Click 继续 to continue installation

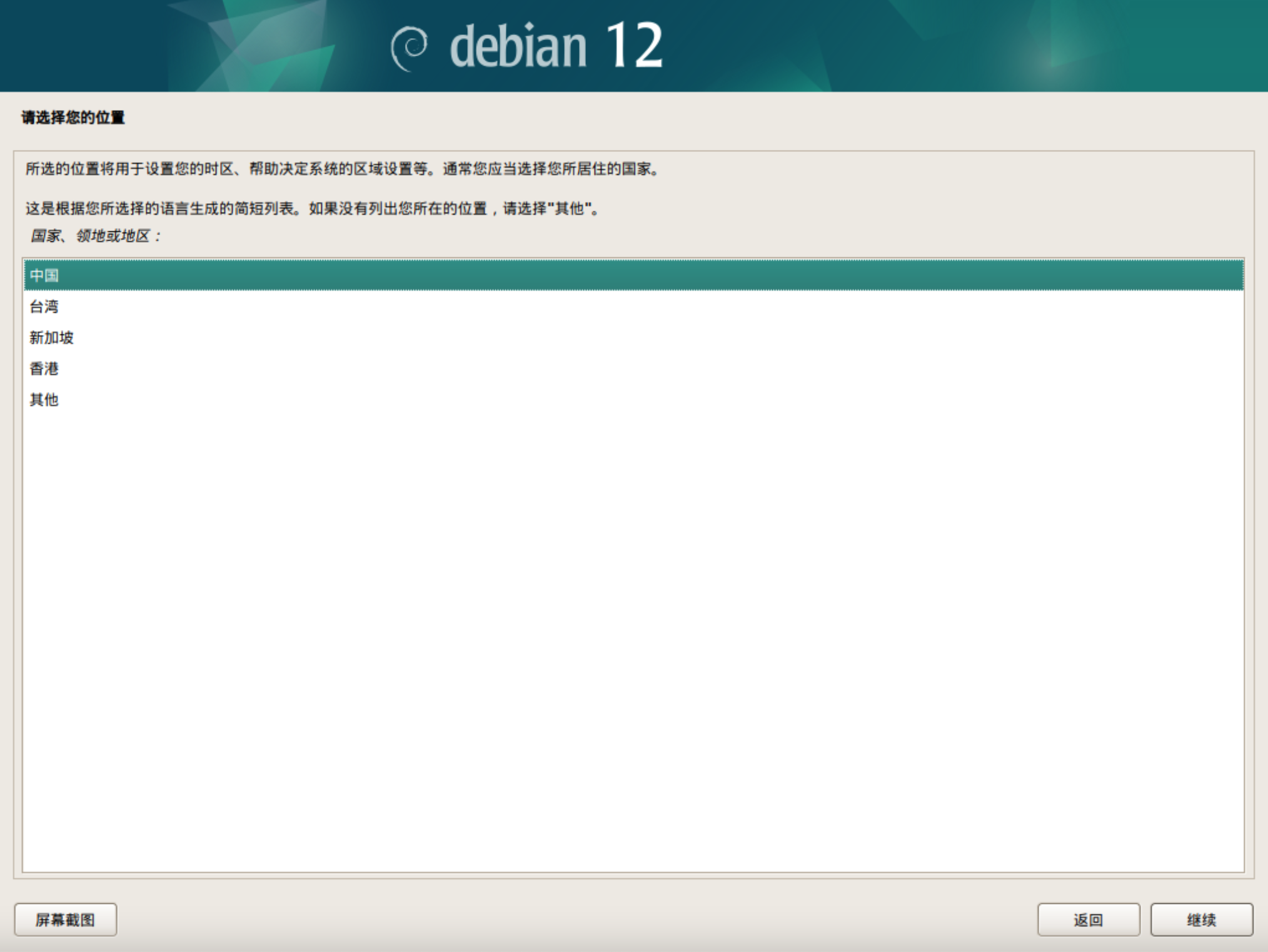(1201, 919)
